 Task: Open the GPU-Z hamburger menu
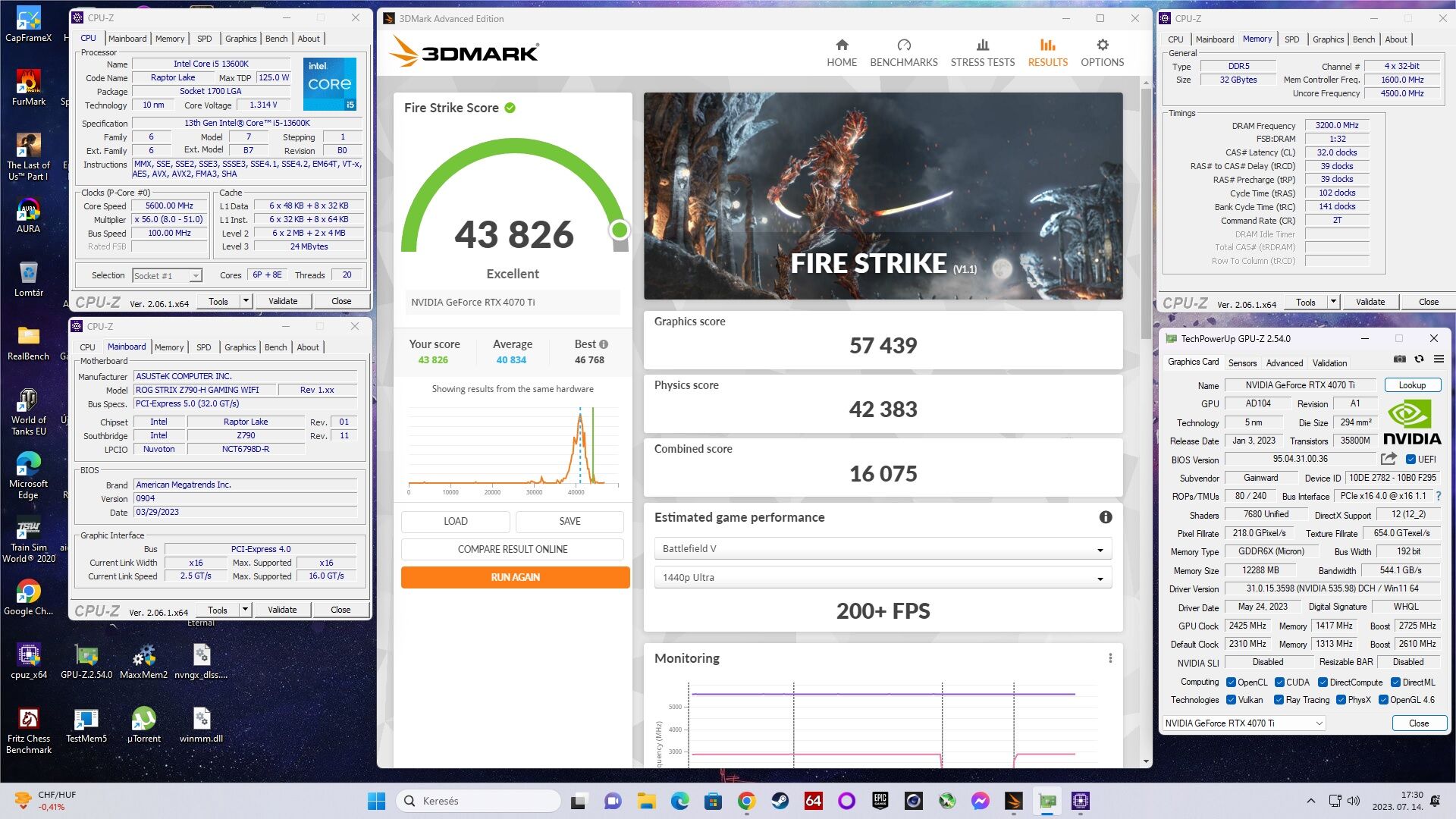(x=1439, y=359)
